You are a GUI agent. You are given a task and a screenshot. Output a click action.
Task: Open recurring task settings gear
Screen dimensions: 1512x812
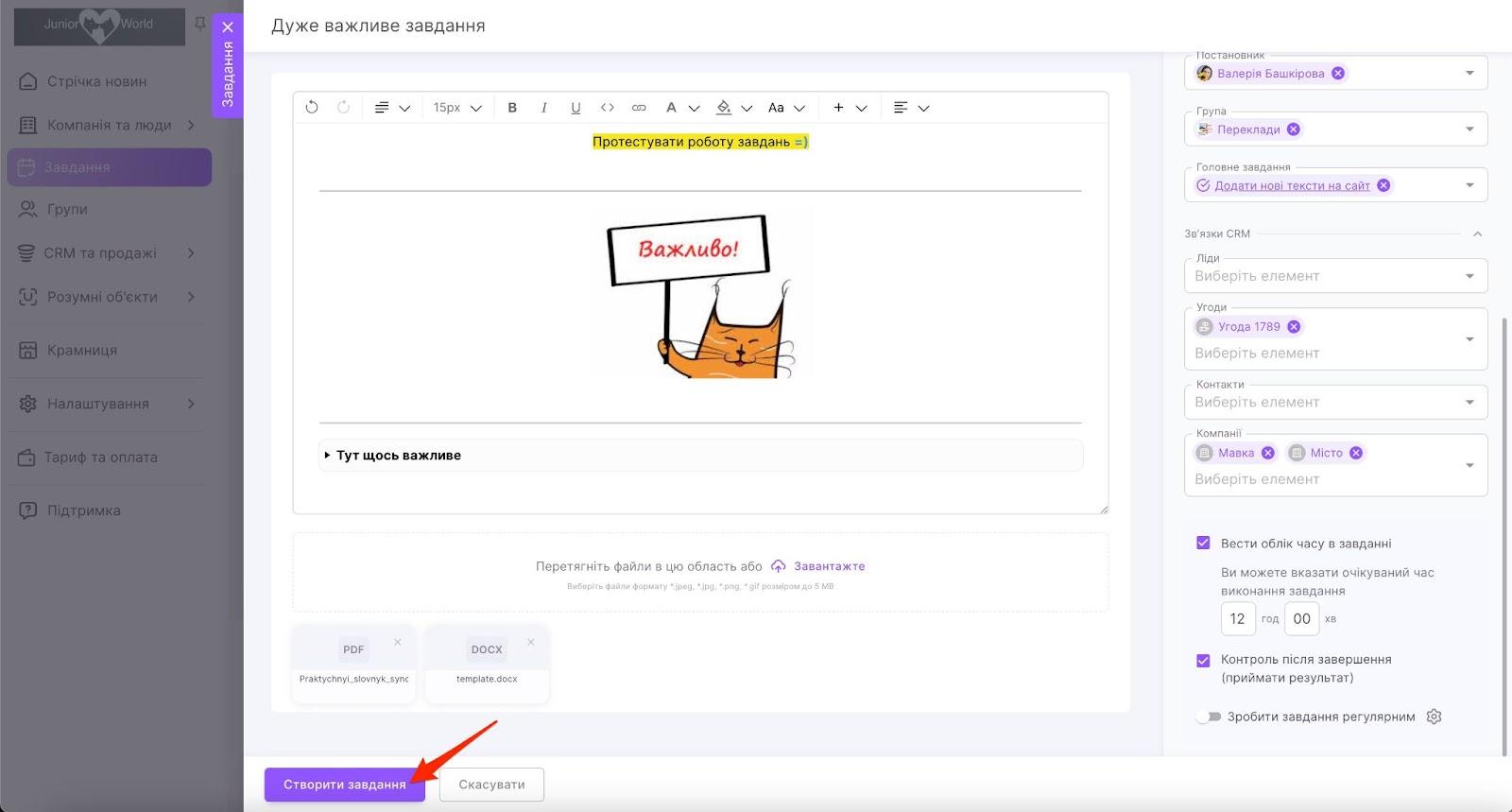pos(1434,717)
